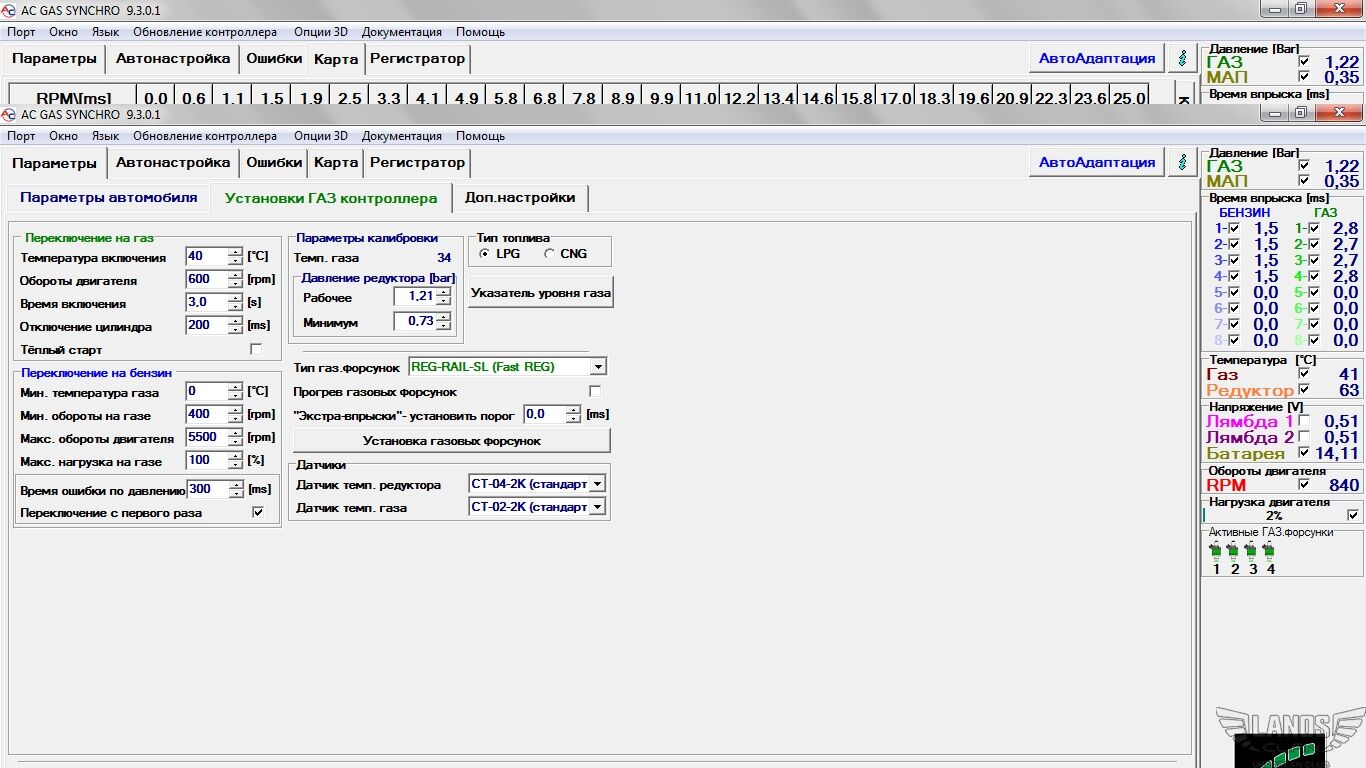1366x768 pixels.
Task: Click the Время включения input field
Action: tap(206, 303)
